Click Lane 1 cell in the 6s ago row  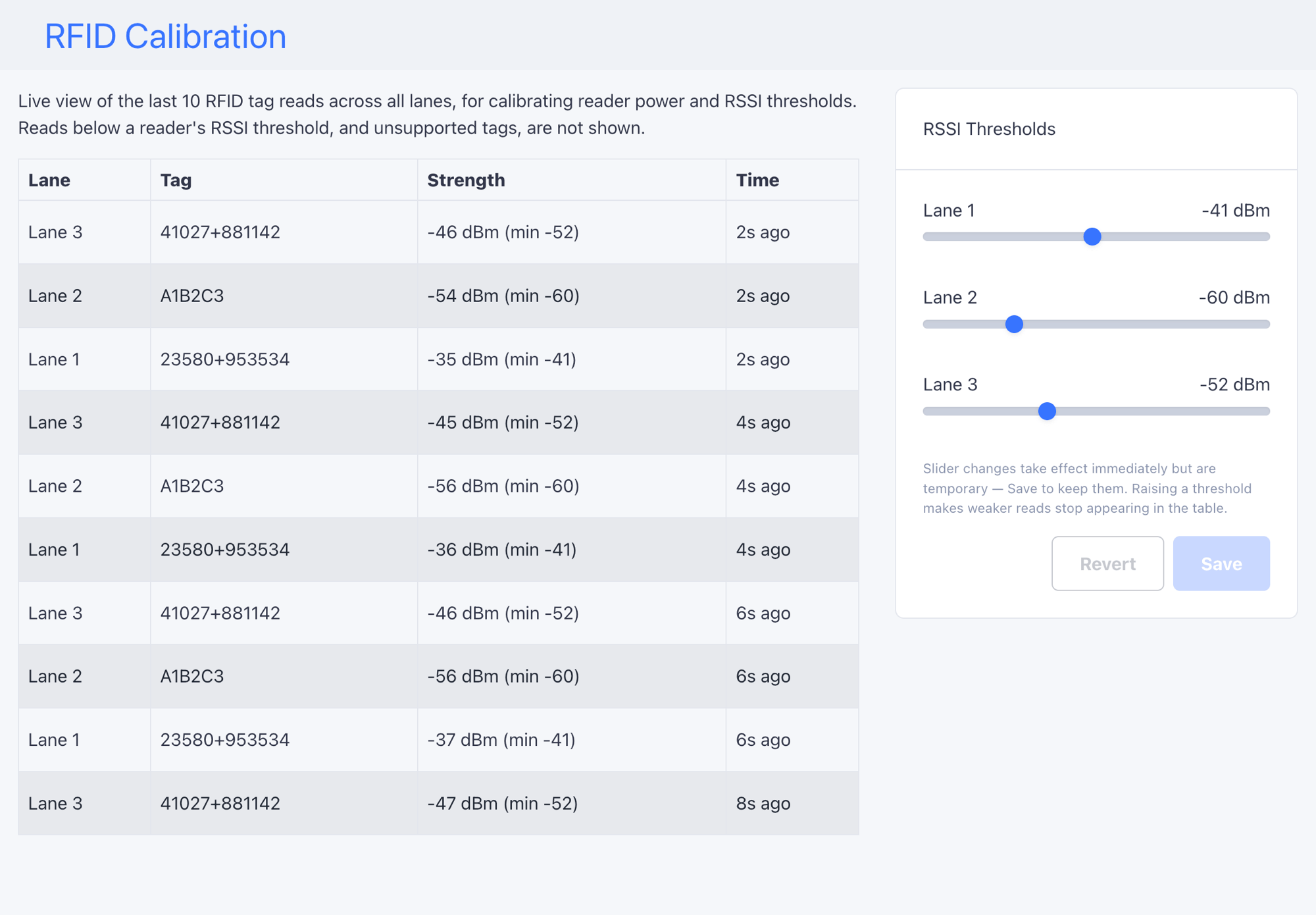[x=84, y=740]
